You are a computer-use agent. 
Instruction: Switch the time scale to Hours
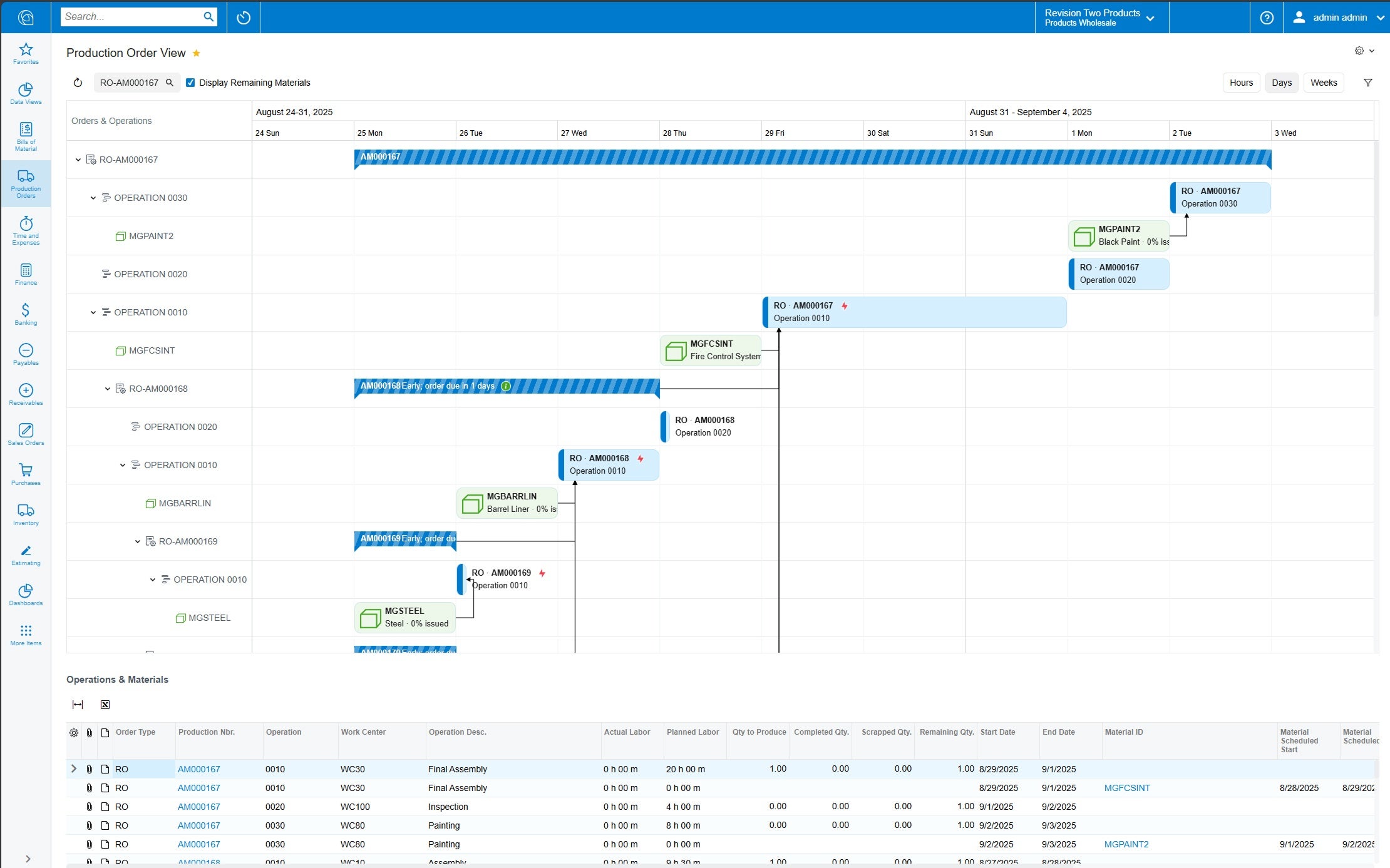[x=1241, y=82]
